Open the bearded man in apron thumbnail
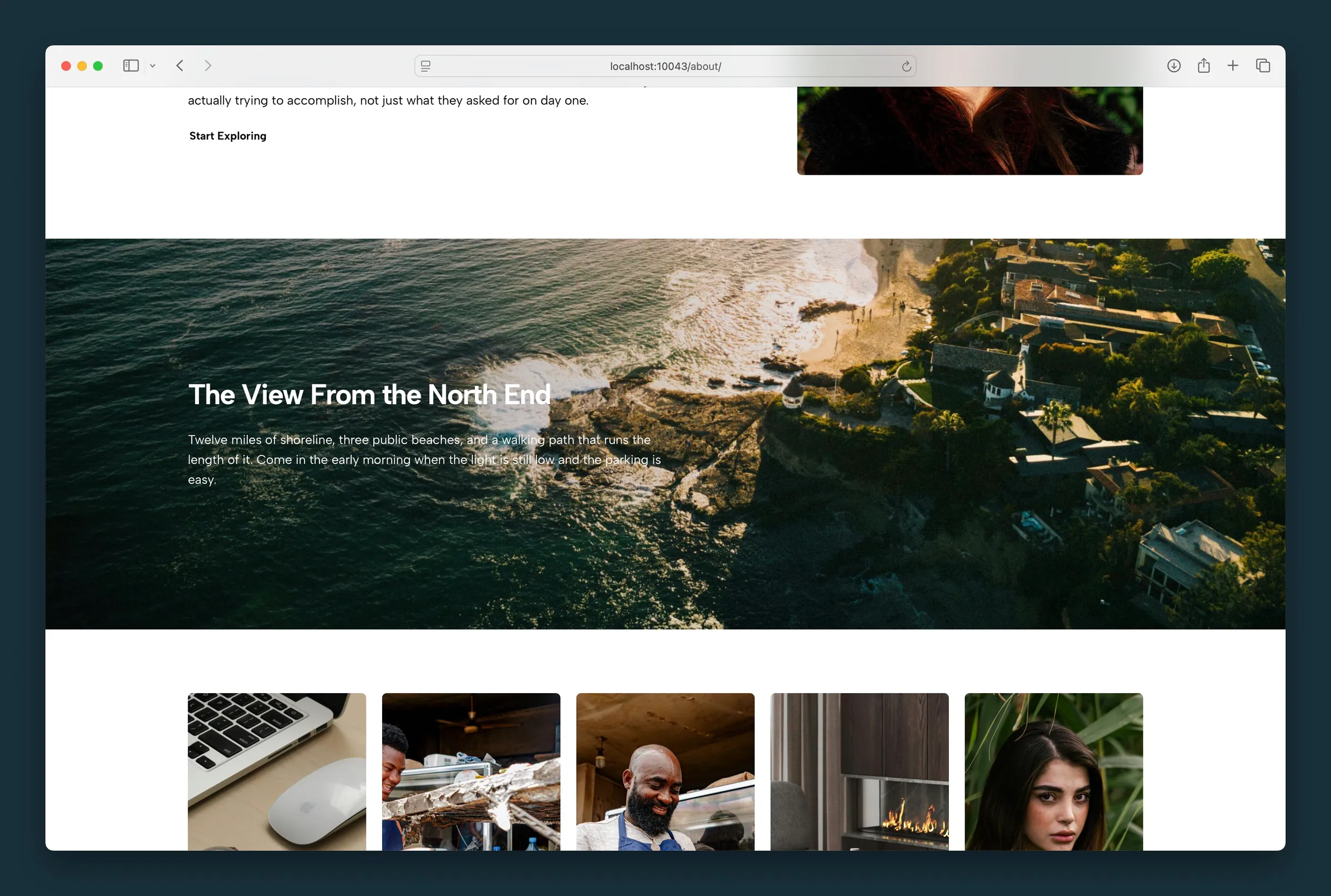 point(665,771)
